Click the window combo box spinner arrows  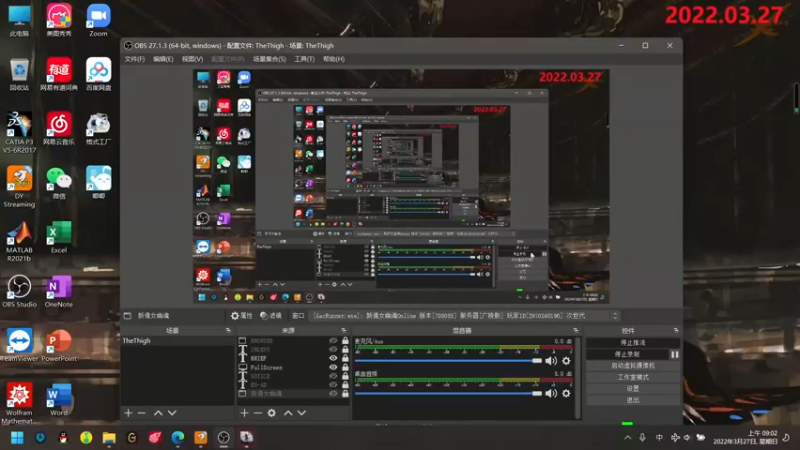point(615,316)
